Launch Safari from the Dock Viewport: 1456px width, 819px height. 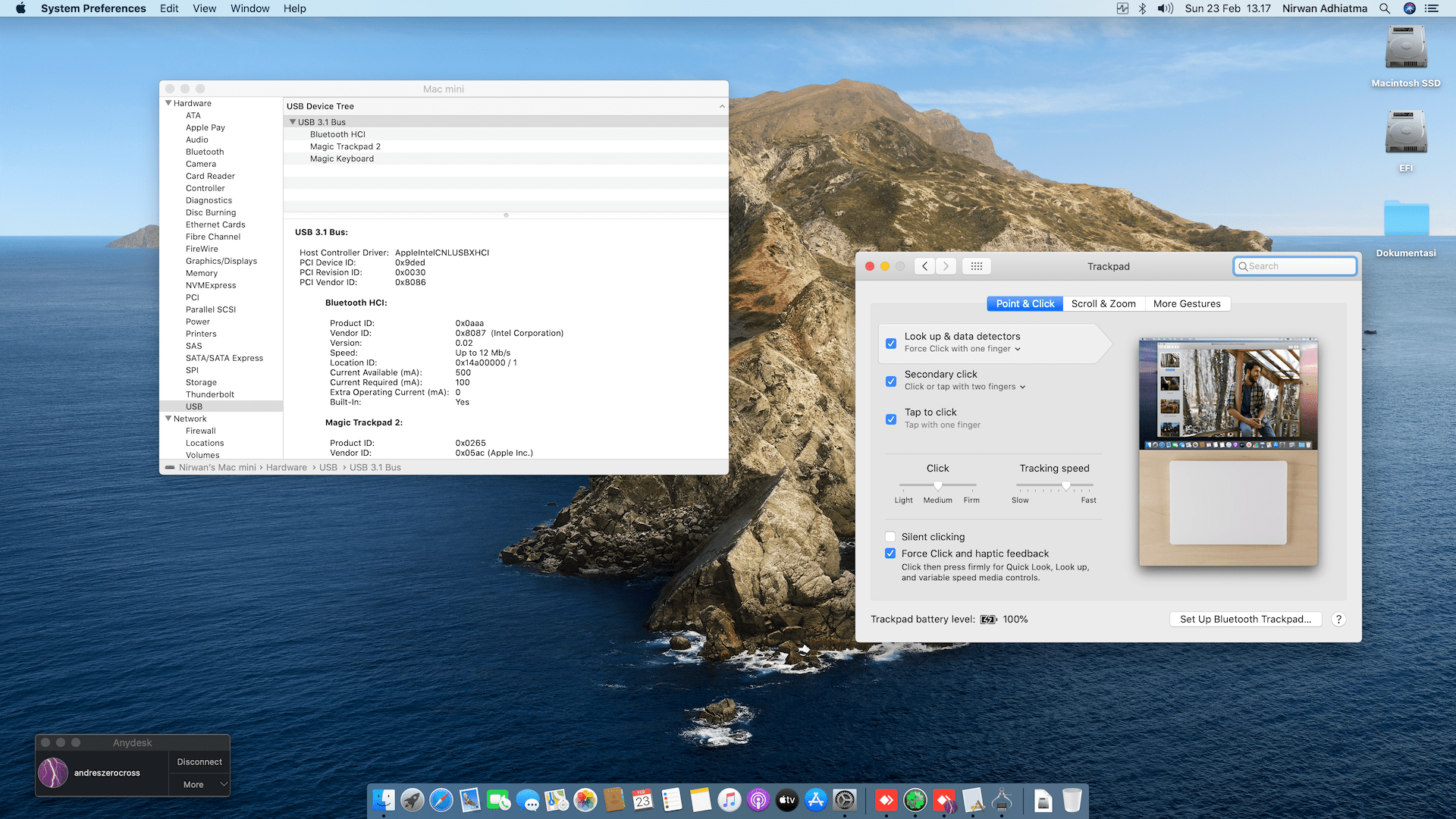coord(441,800)
